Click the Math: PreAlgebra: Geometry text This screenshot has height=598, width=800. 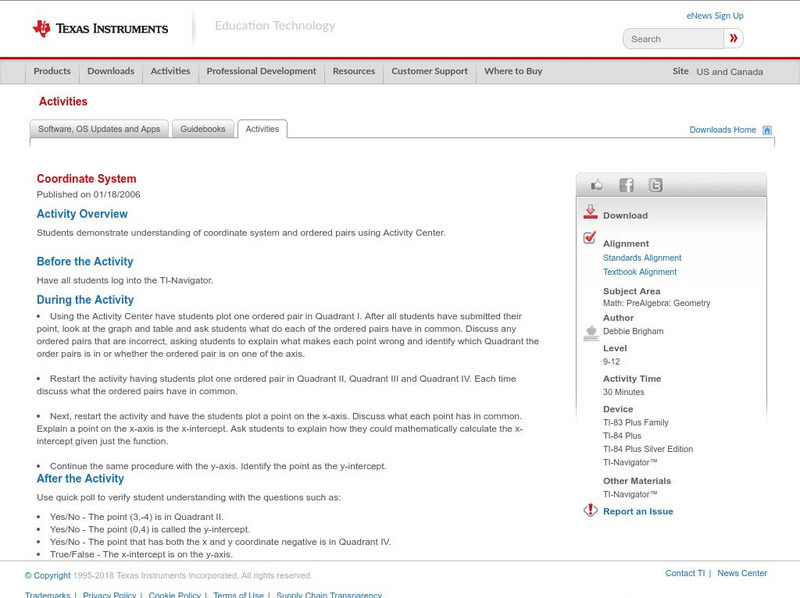coord(657,303)
